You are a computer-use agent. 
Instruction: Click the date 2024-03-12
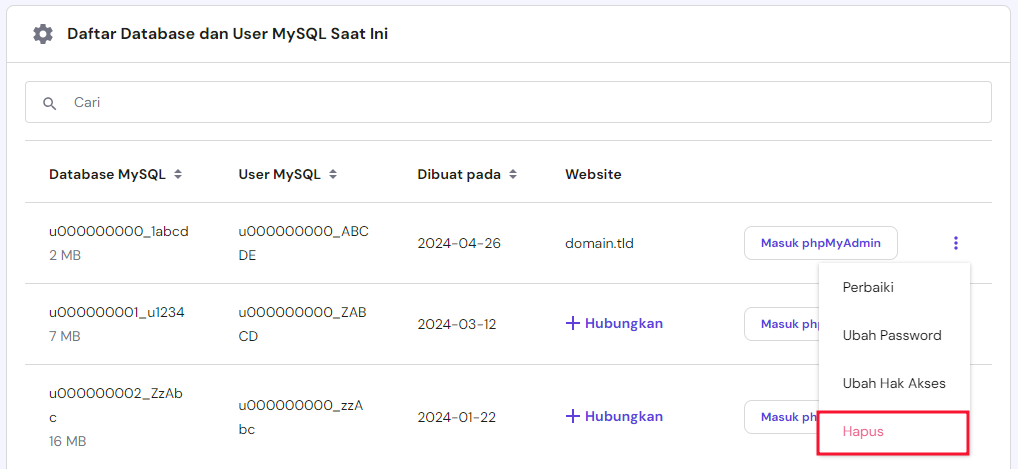pyautogui.click(x=456, y=324)
